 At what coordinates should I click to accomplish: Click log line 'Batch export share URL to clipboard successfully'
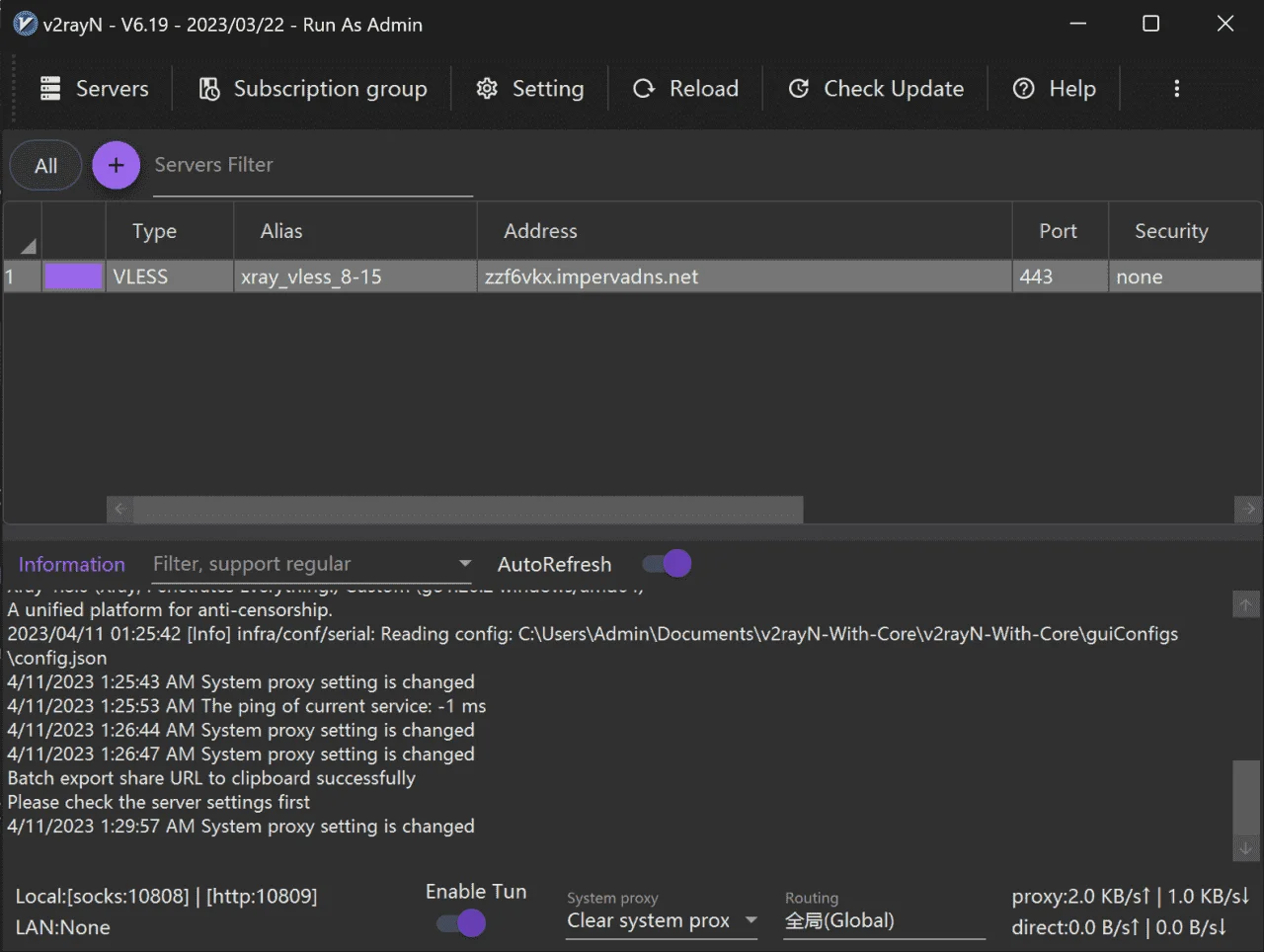(x=211, y=778)
